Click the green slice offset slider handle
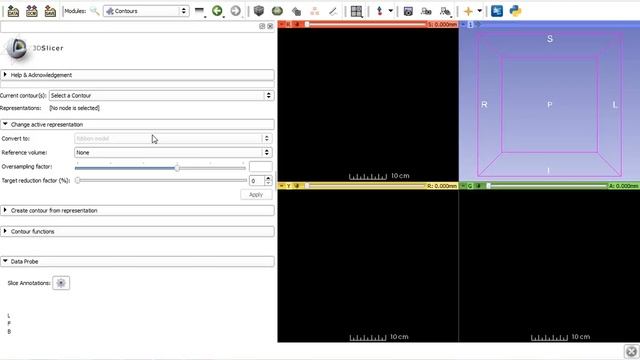Viewport: 640px width, 360px height. [x=489, y=186]
